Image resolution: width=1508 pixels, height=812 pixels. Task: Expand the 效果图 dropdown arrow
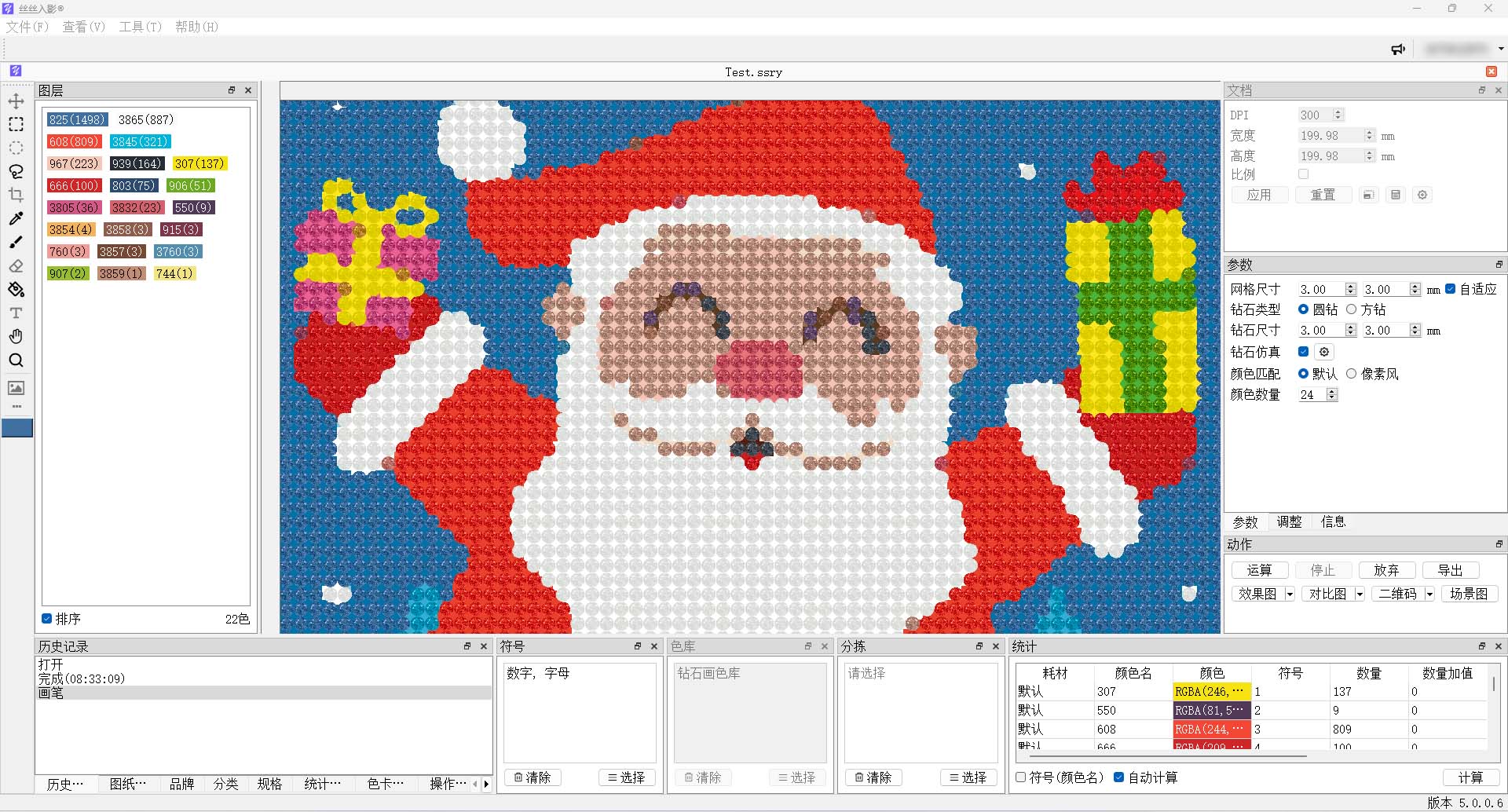(1290, 594)
